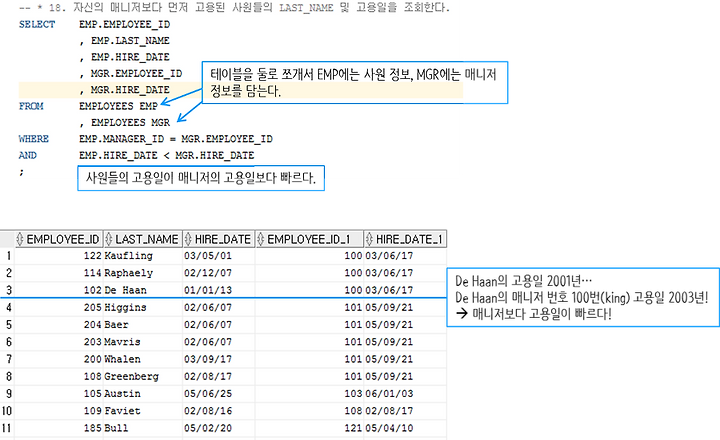Select the Greenberg cell
Viewport: 720px width, 440px height.
(143, 376)
